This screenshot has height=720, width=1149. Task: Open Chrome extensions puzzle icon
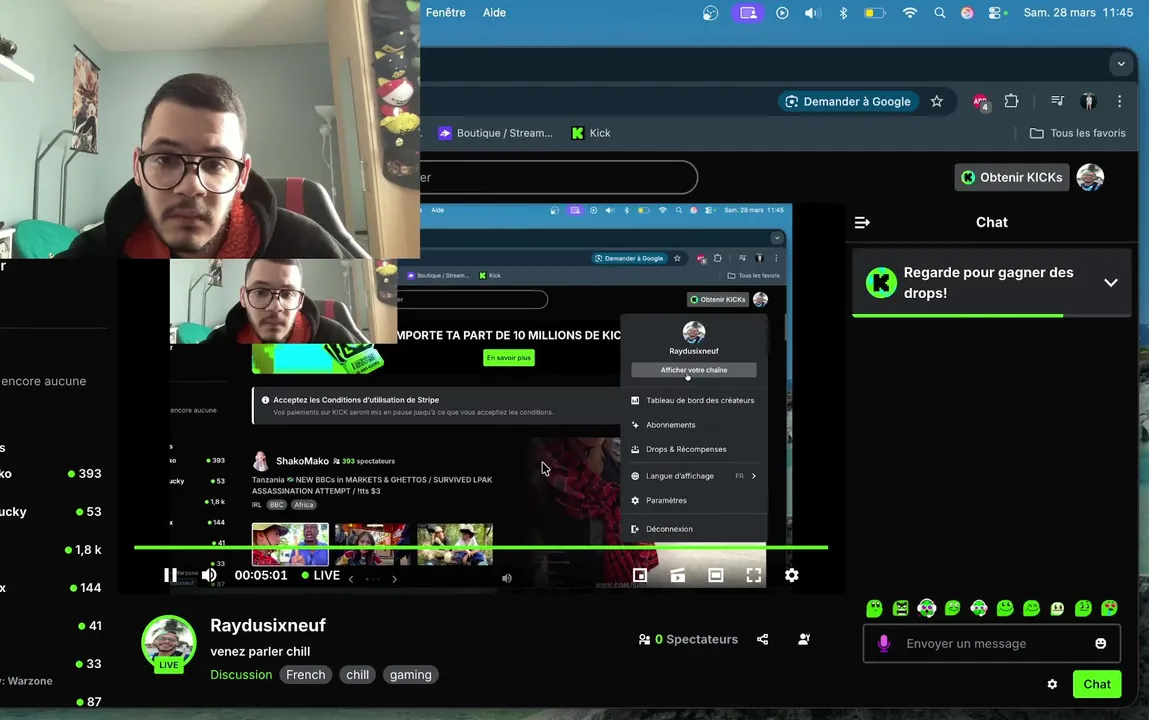pos(1011,101)
